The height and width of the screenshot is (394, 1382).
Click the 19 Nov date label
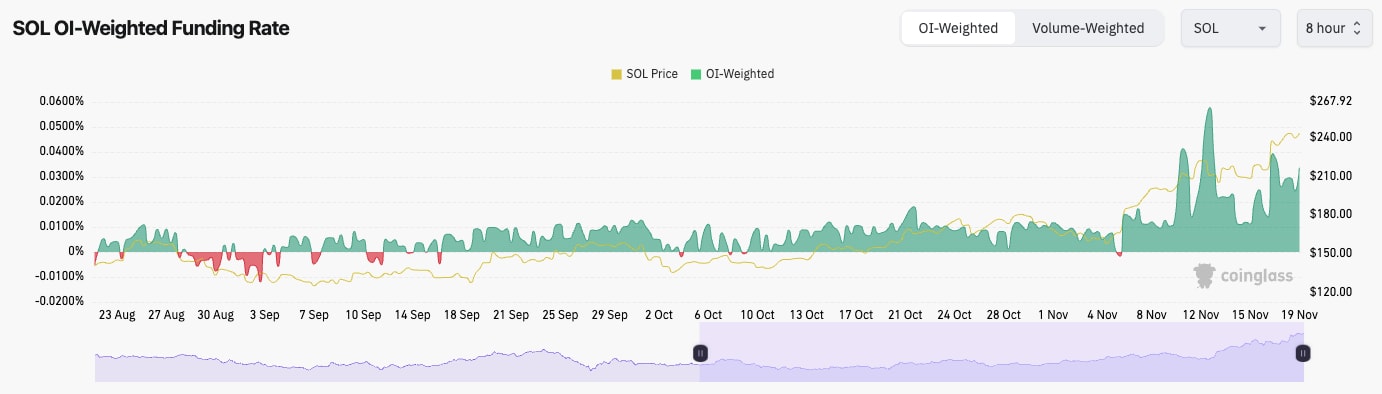pyautogui.click(x=1298, y=314)
